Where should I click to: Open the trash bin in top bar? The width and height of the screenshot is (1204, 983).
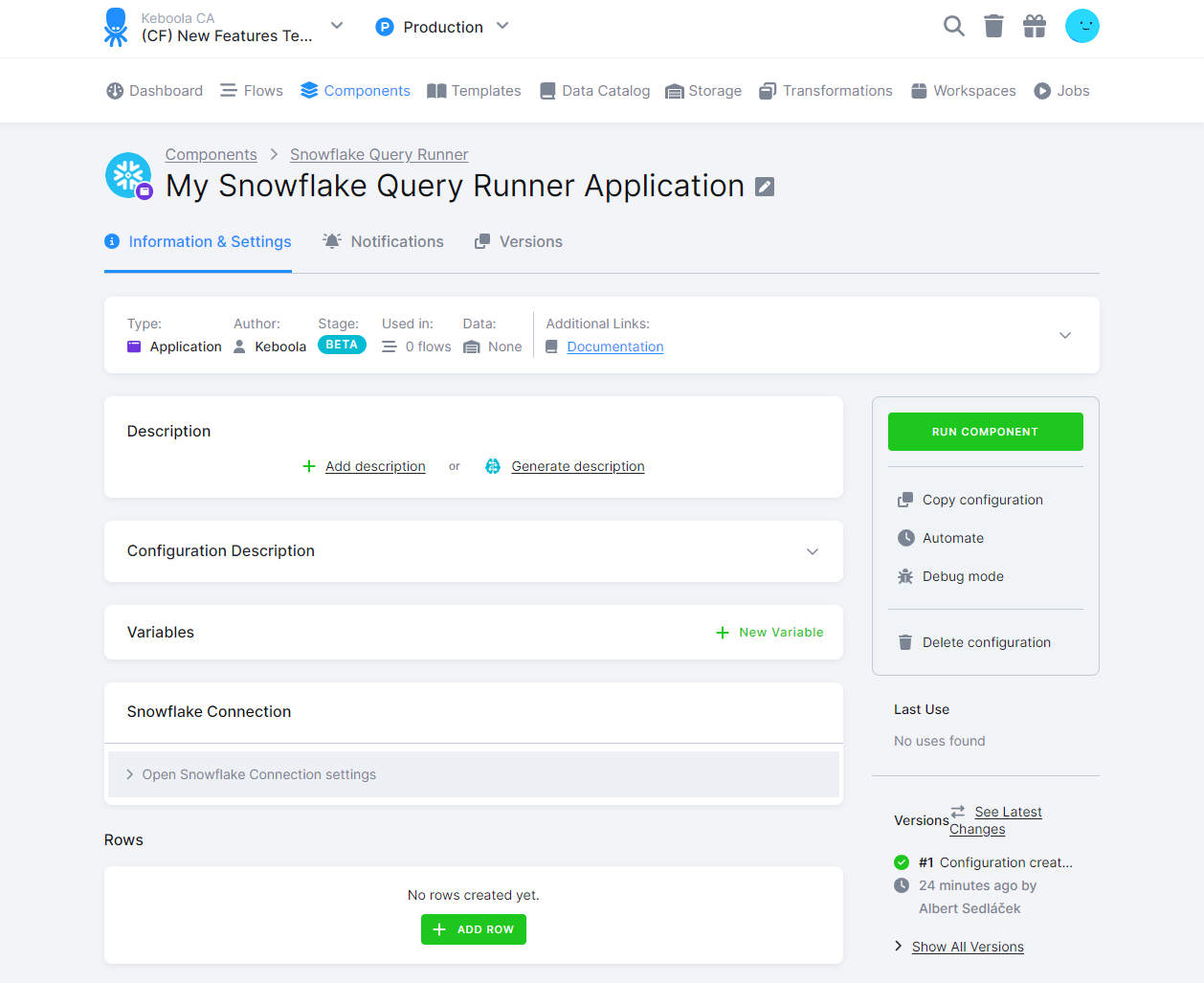[x=993, y=26]
